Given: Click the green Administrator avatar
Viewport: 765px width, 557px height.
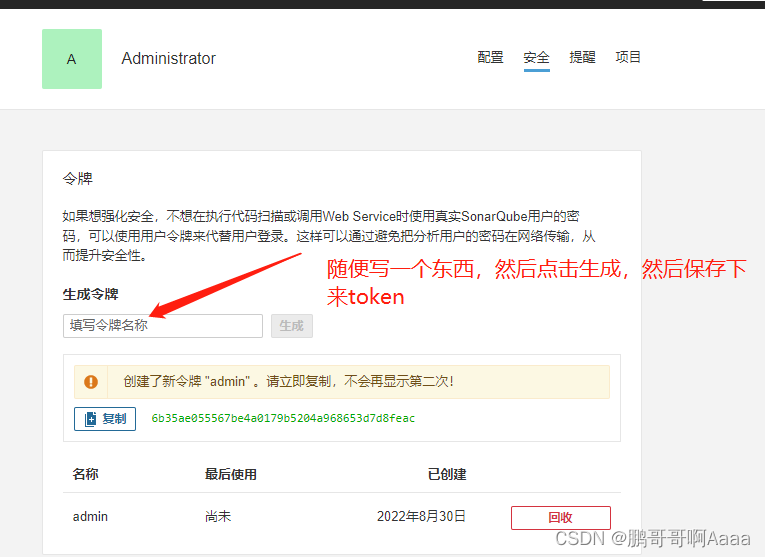Looking at the screenshot, I should pyautogui.click(x=72, y=59).
